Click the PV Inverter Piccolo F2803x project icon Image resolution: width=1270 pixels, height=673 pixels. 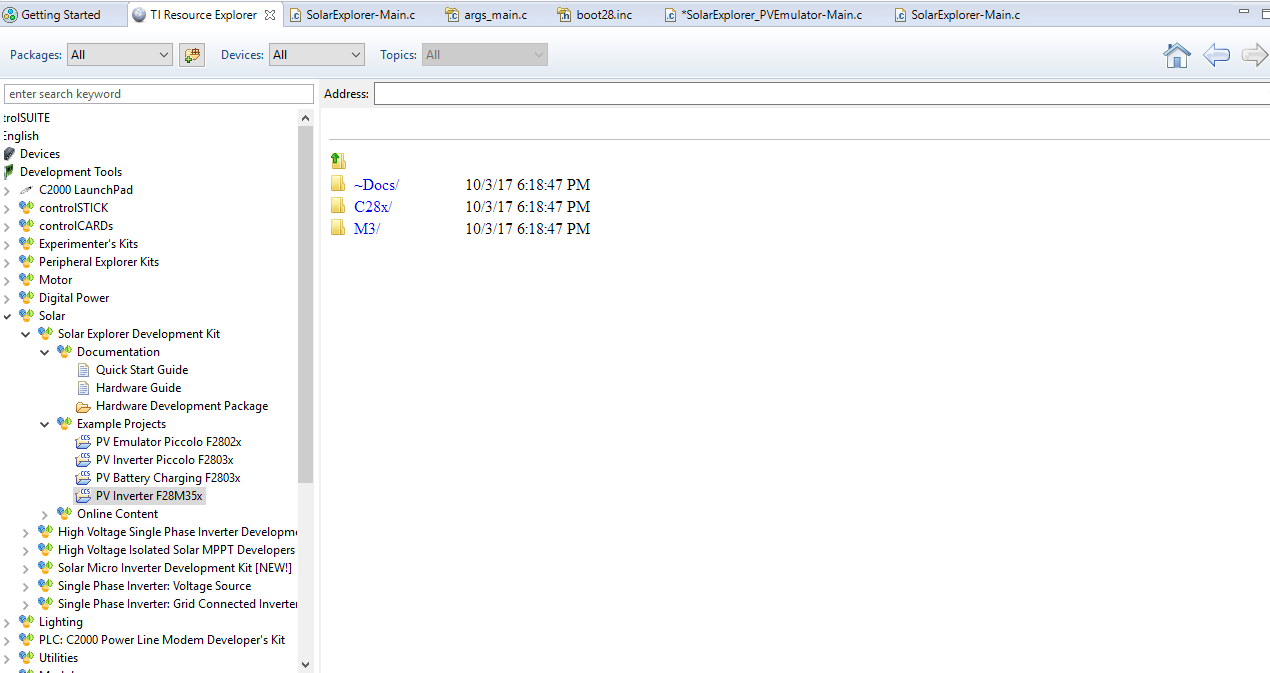pyautogui.click(x=84, y=460)
